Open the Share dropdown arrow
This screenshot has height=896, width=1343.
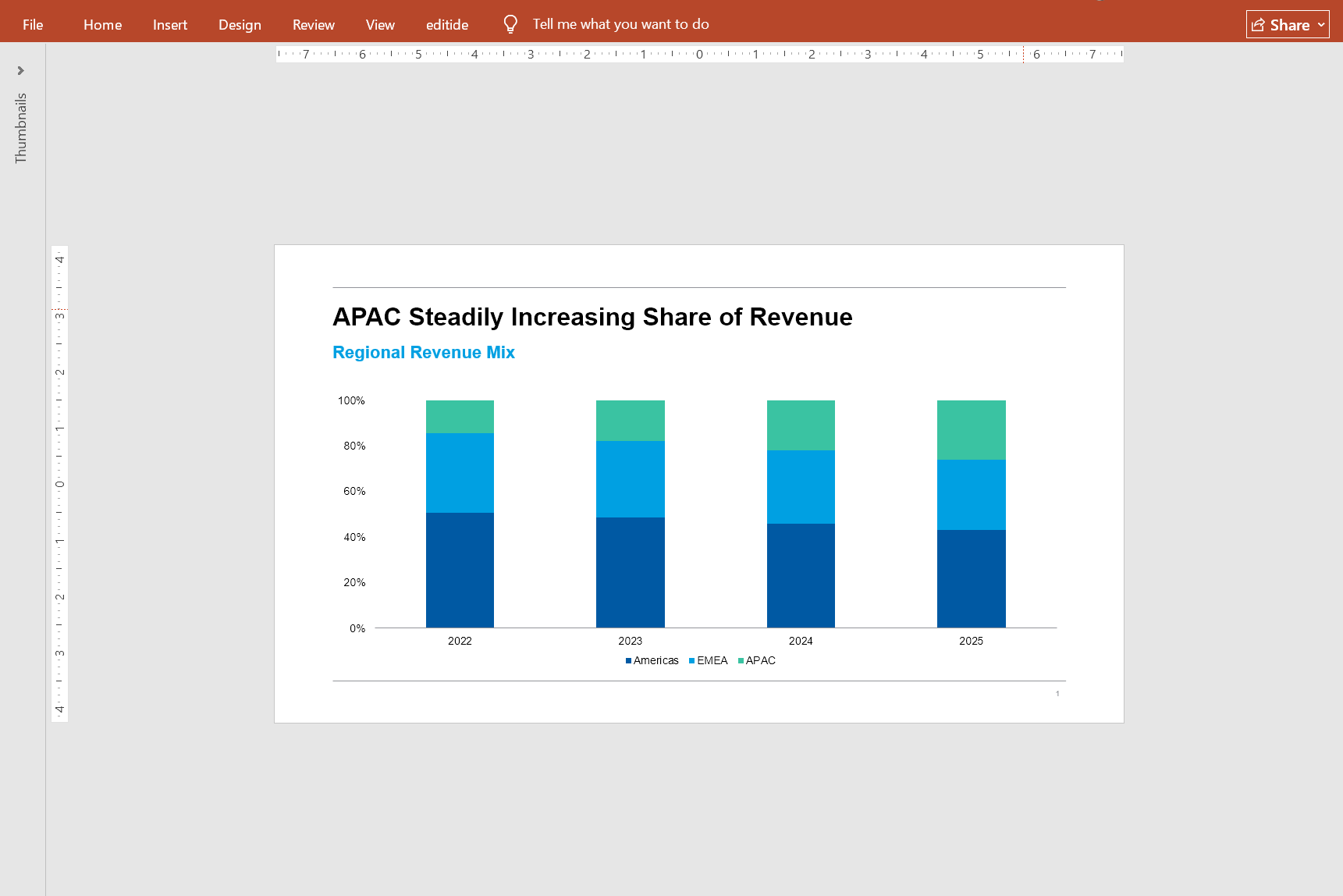(x=1321, y=24)
